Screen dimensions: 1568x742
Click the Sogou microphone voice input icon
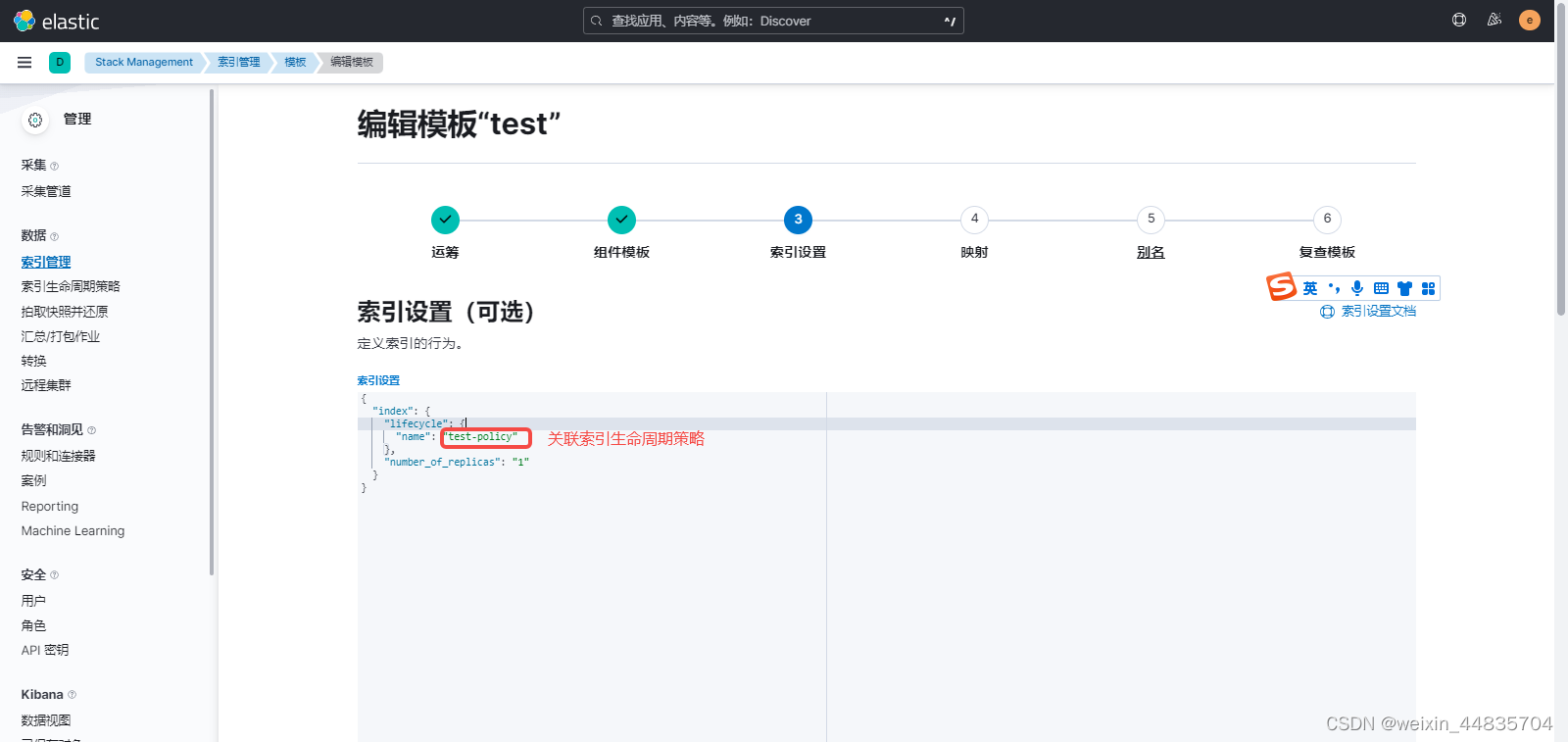click(1357, 288)
